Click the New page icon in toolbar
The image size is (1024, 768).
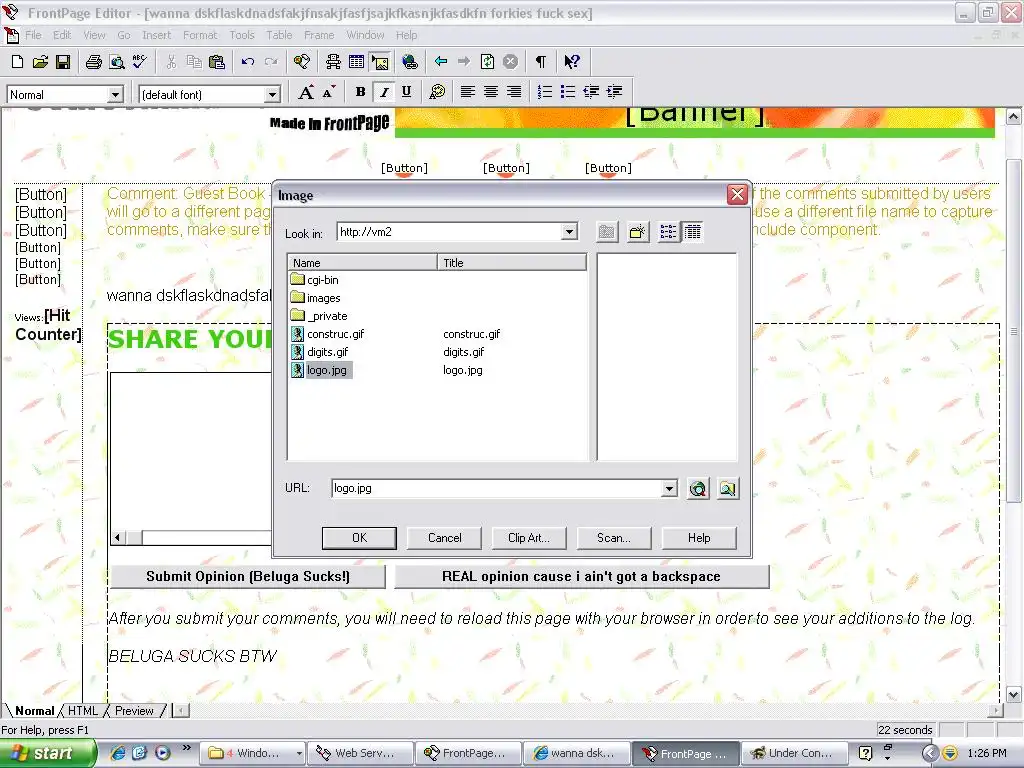tap(18, 62)
